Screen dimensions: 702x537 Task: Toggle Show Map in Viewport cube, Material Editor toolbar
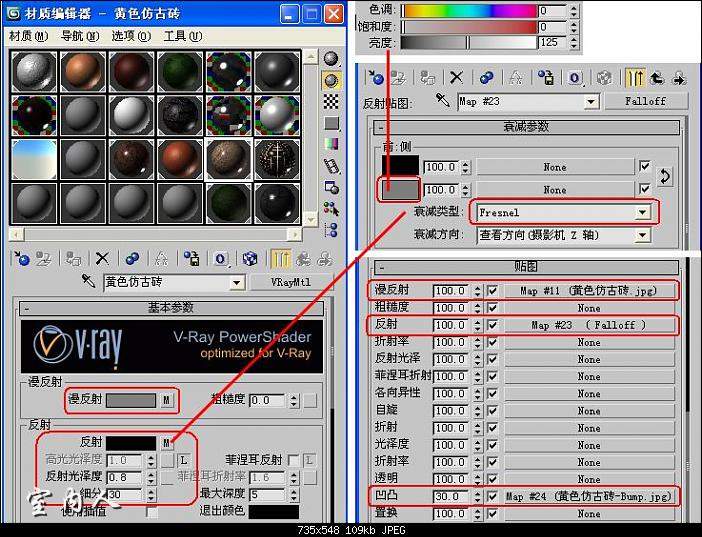tap(250, 258)
